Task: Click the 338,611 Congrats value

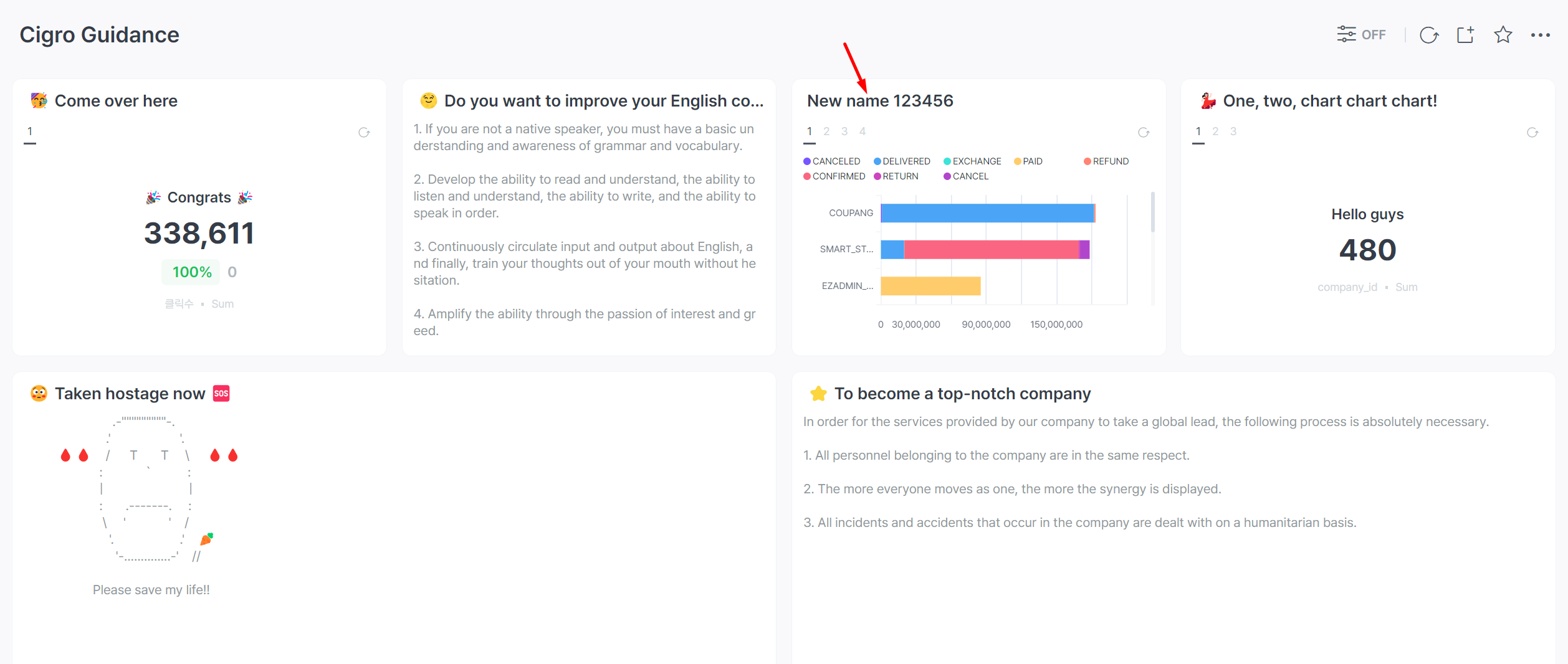Action: click(x=199, y=234)
